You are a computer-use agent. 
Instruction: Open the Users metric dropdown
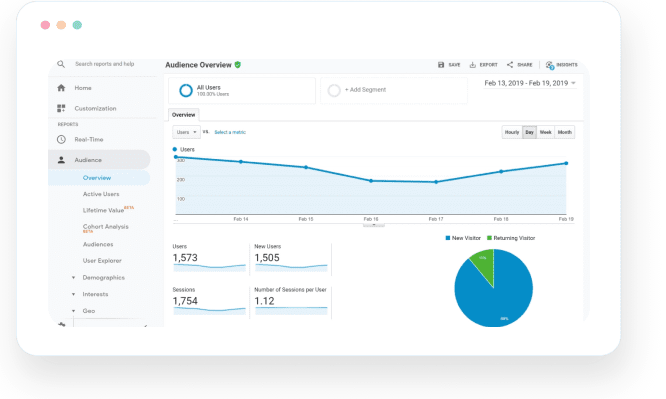coord(186,132)
